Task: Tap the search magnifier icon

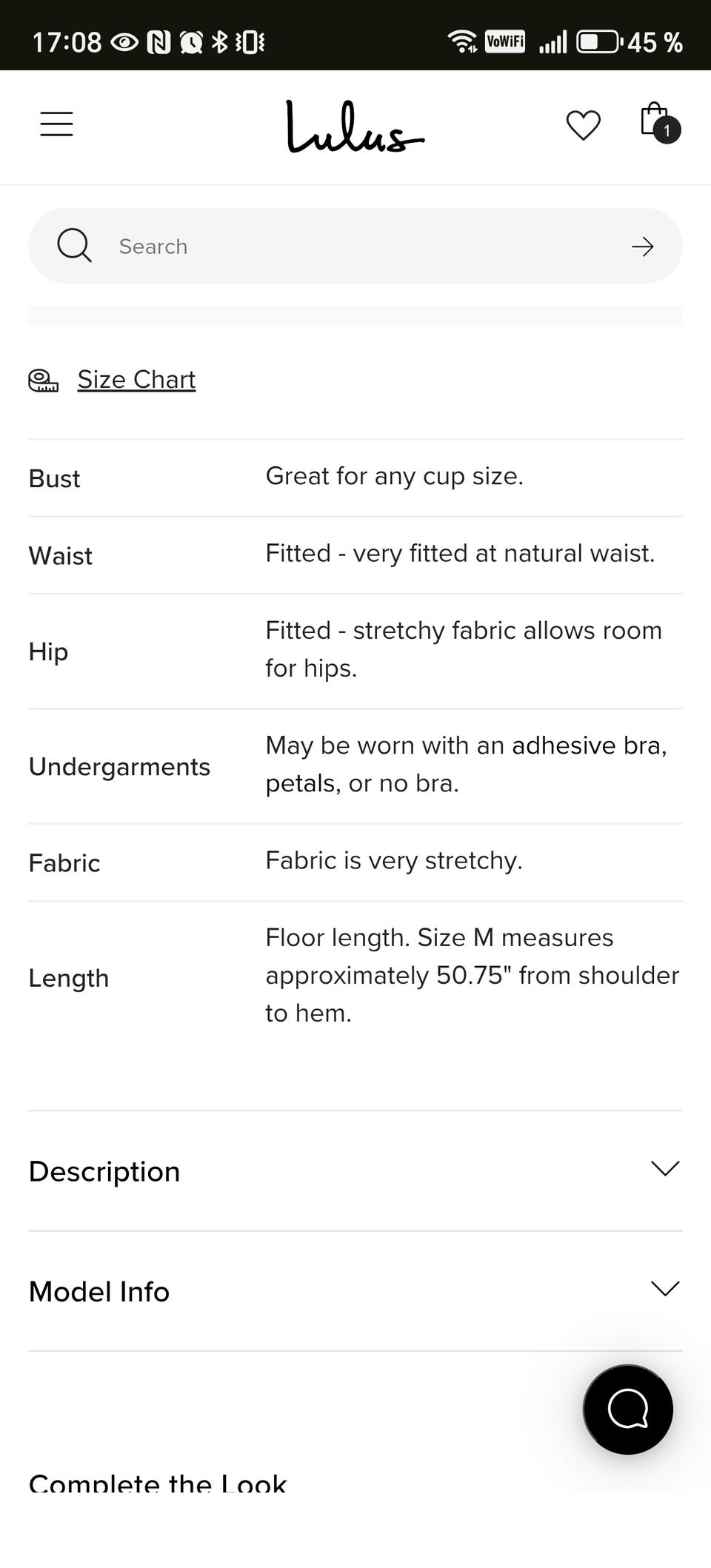Action: pos(74,246)
